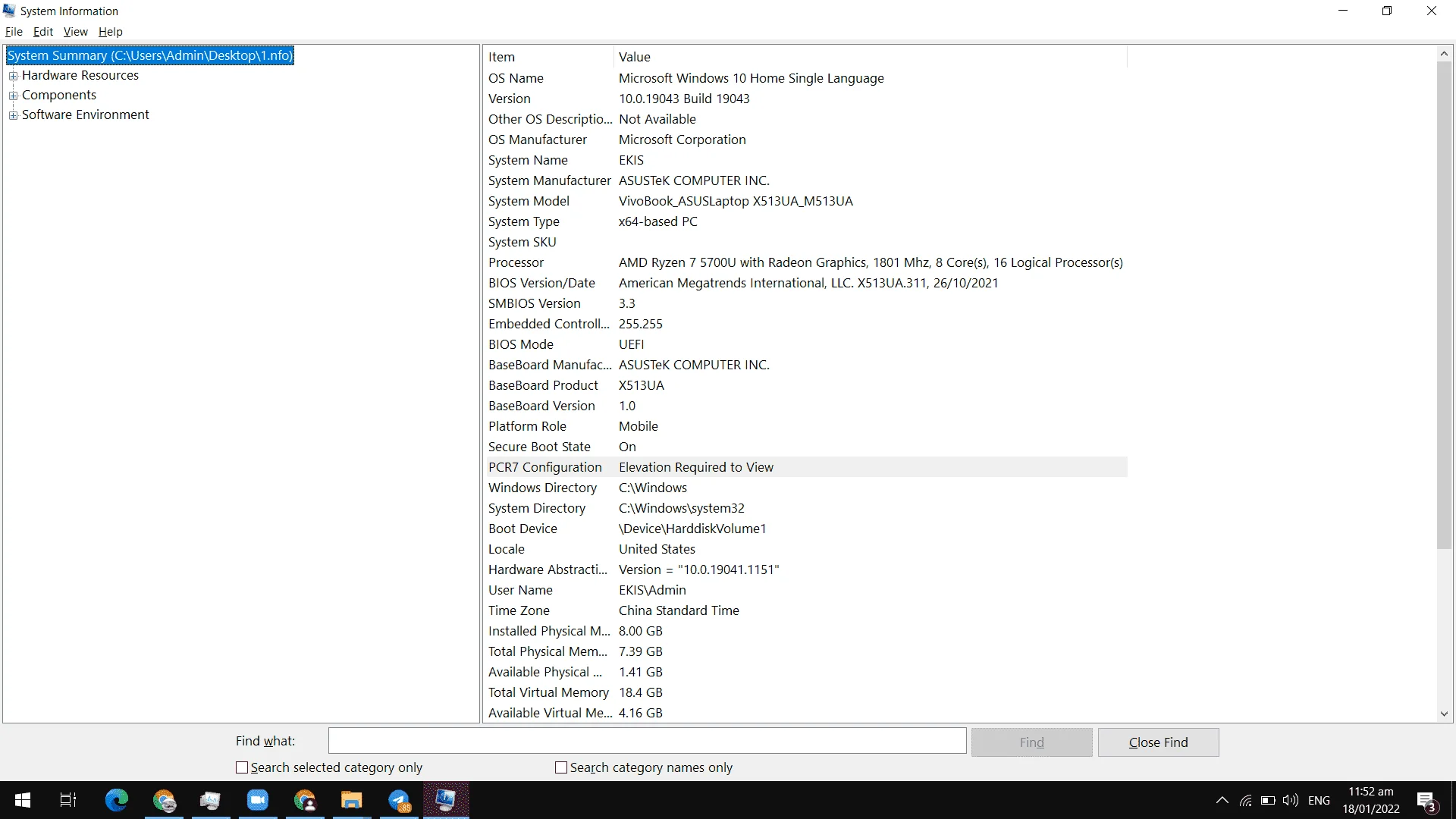This screenshot has width=1456, height=819.
Task: Open the monitor-with-graph taskbar app
Action: pyautogui.click(x=210, y=800)
